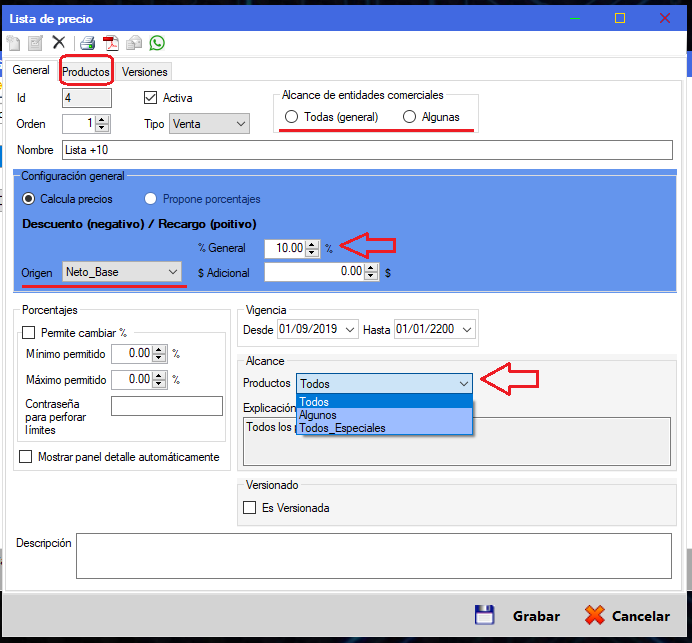The width and height of the screenshot is (692, 643).
Task: Enable the Es Versionada checkbox
Action: (250, 508)
